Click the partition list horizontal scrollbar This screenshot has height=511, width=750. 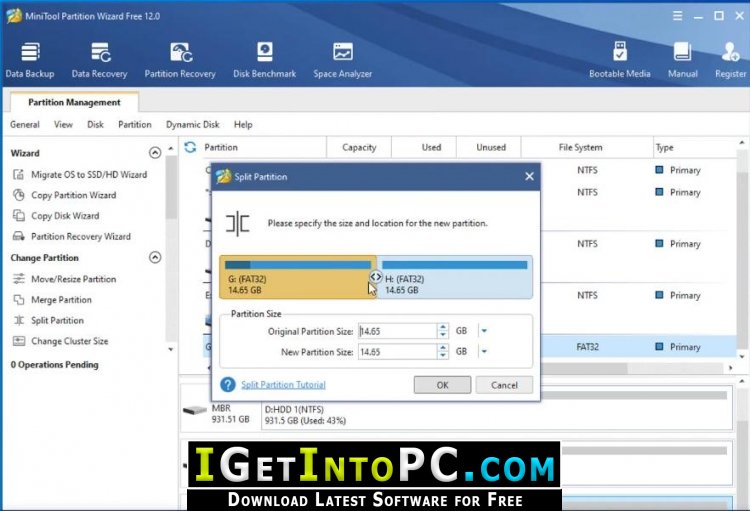click(584, 368)
